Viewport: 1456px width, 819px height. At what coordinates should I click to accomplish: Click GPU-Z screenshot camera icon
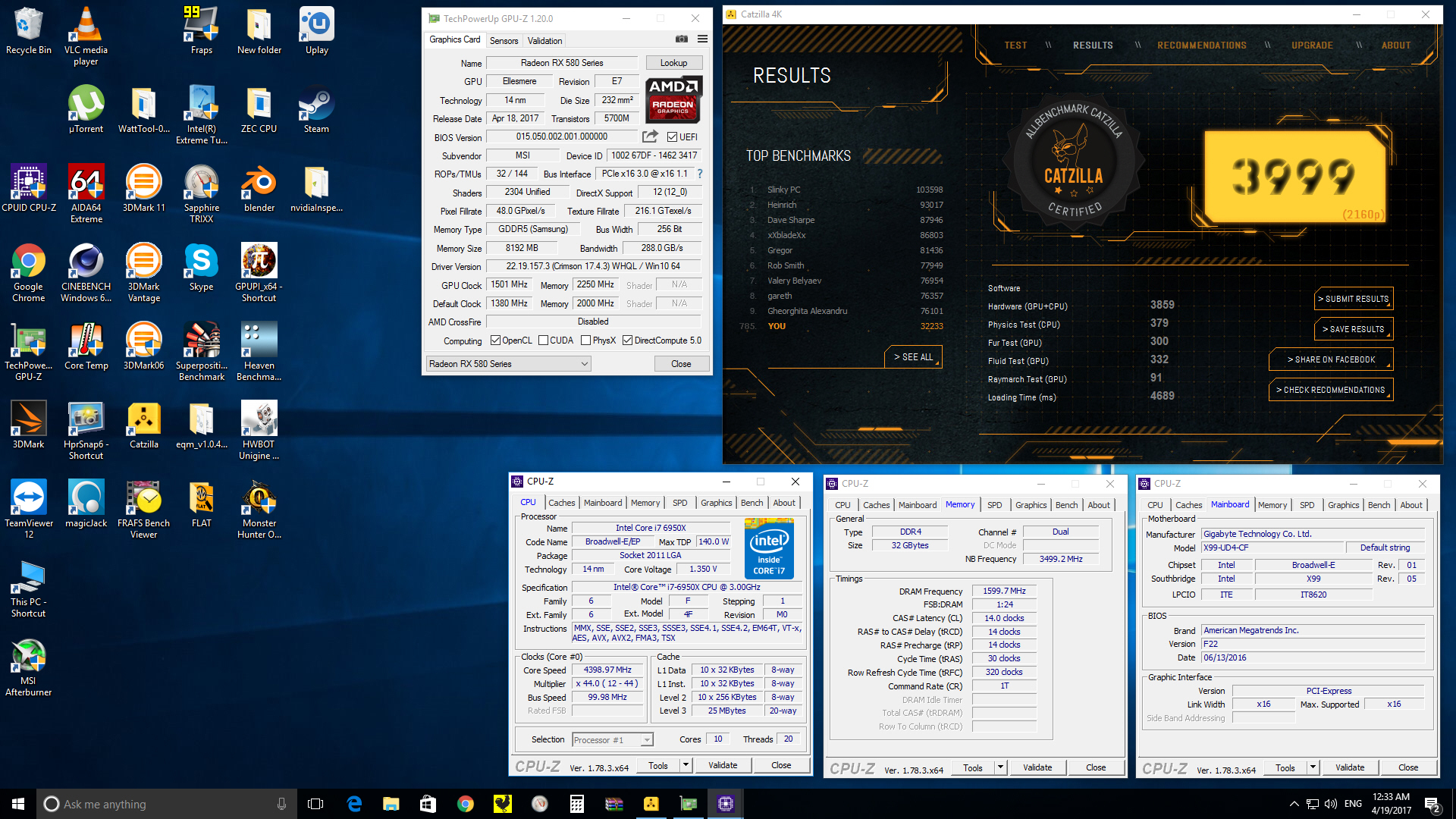tap(682, 39)
